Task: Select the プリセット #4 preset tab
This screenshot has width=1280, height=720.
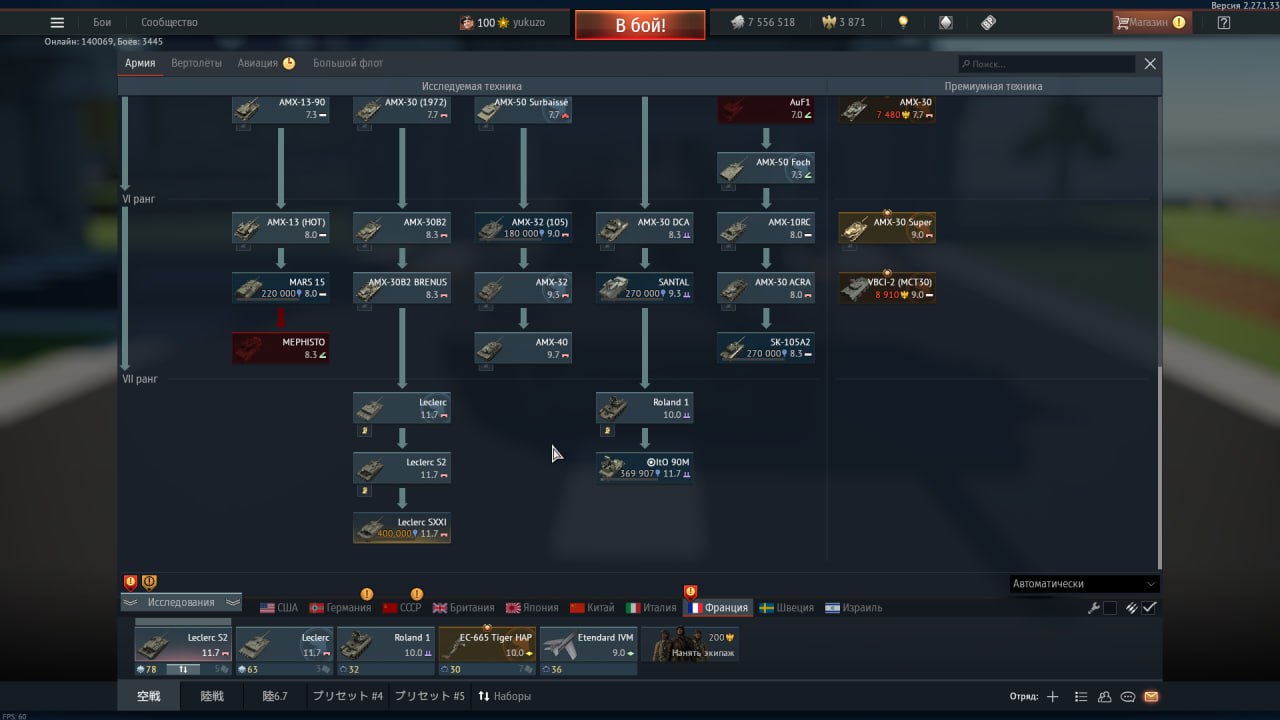Action: pyautogui.click(x=347, y=696)
